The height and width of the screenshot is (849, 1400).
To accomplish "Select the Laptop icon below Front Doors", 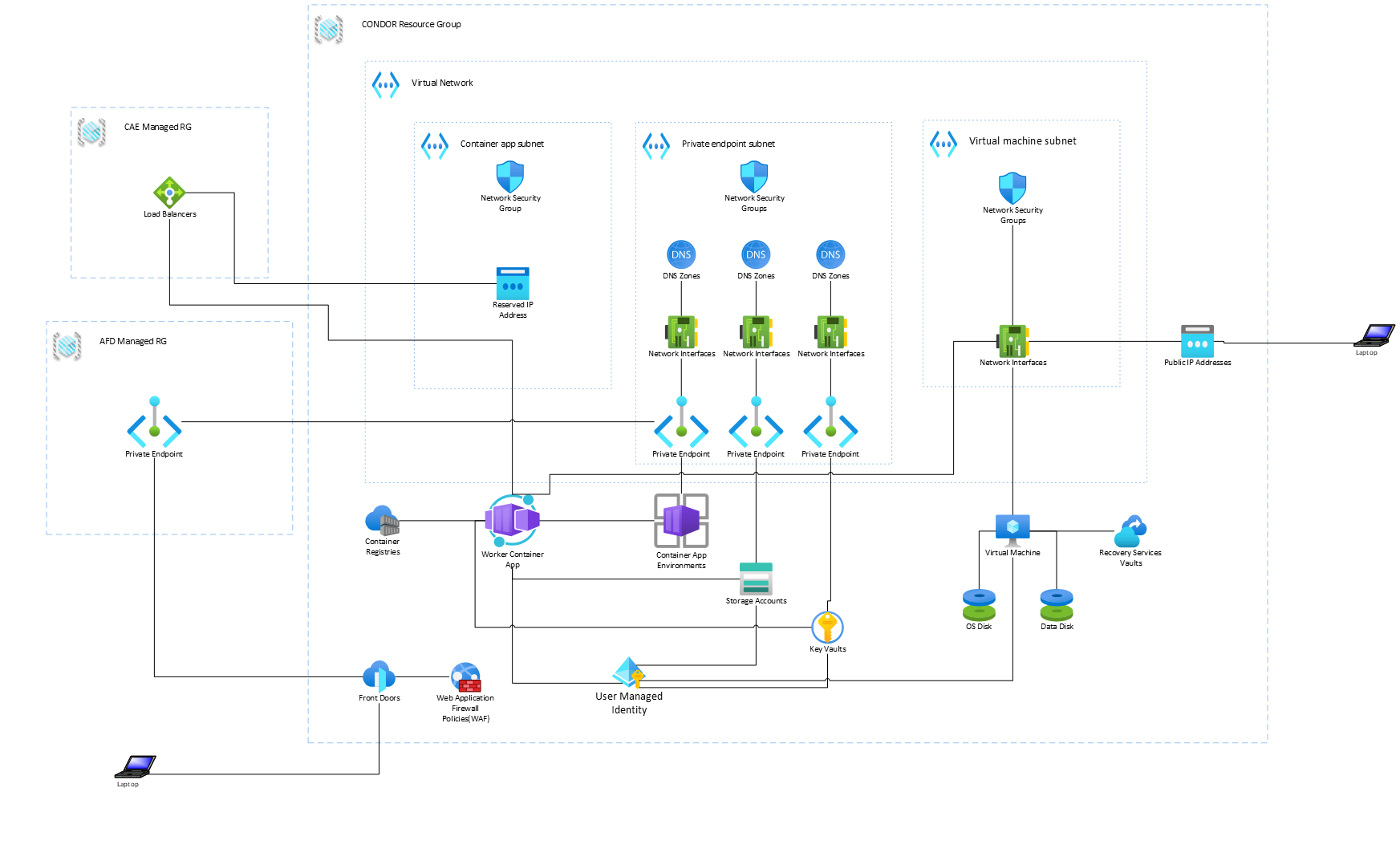I will coord(136,767).
